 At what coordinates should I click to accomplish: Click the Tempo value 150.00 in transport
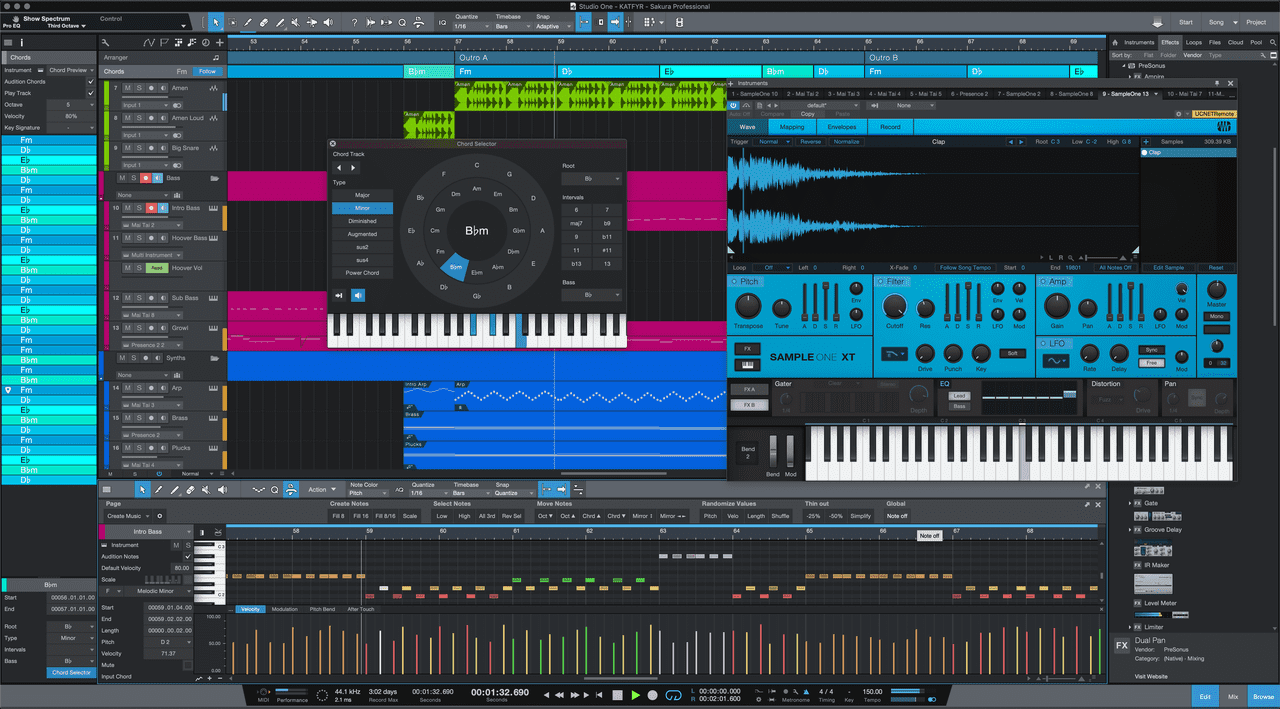(x=873, y=691)
